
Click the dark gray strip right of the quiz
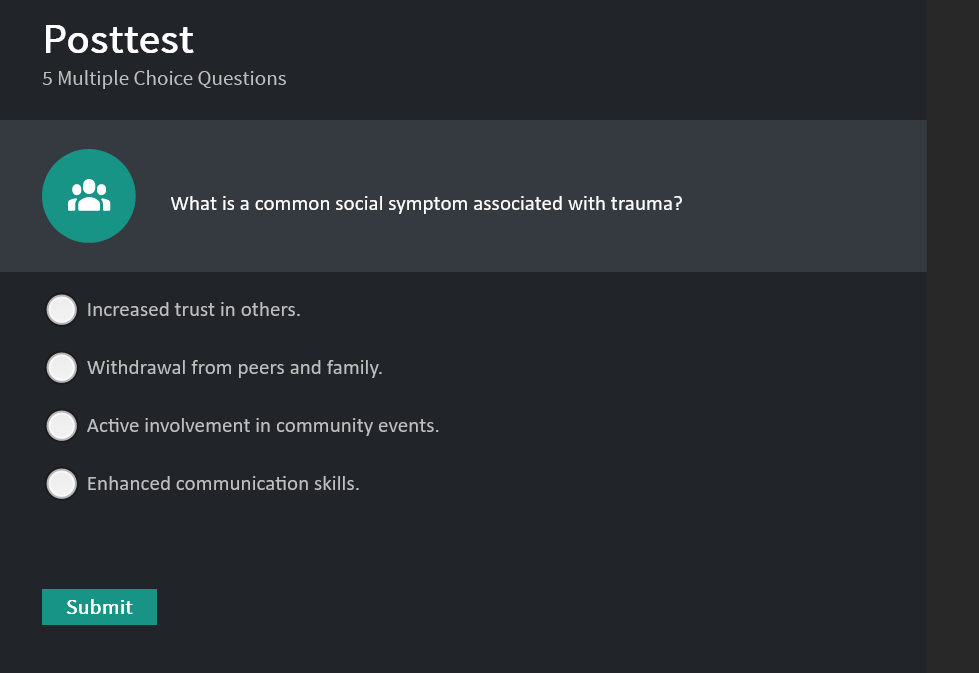pos(952,336)
